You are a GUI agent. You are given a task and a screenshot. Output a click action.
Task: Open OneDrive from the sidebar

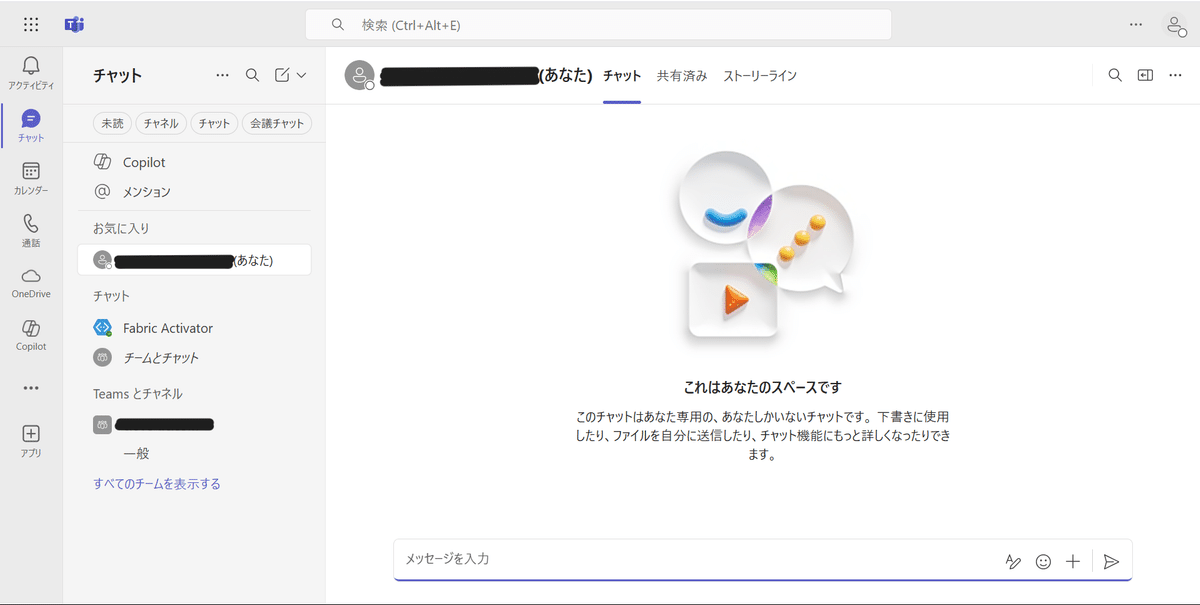pyautogui.click(x=31, y=276)
